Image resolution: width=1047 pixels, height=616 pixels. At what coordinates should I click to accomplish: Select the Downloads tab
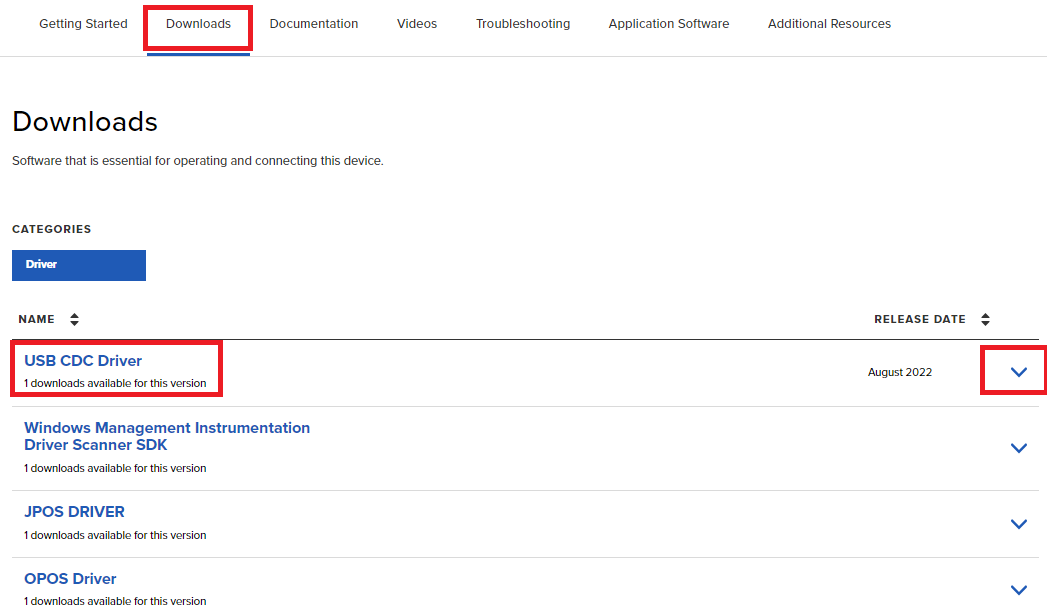click(x=198, y=24)
